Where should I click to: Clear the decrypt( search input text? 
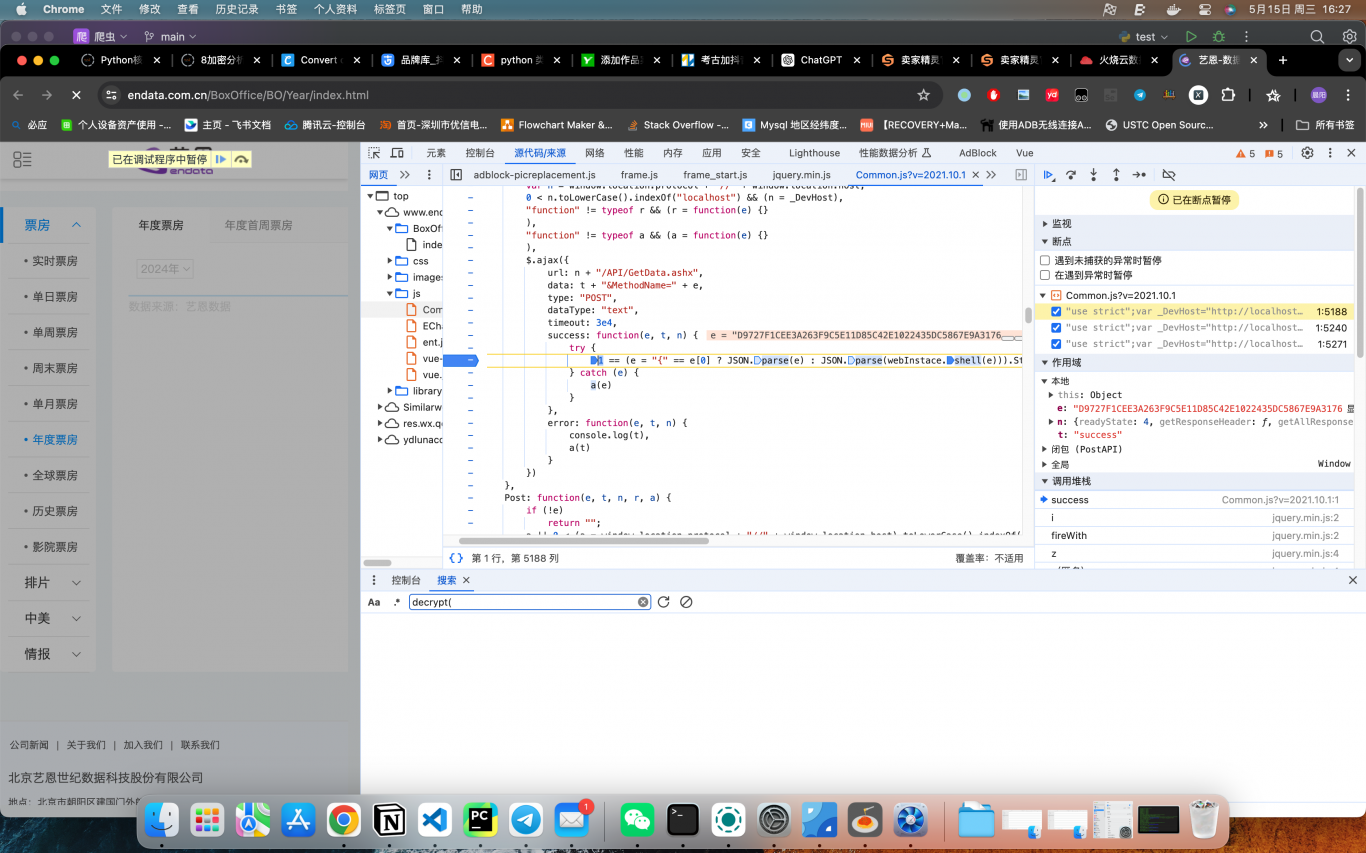[x=643, y=602]
